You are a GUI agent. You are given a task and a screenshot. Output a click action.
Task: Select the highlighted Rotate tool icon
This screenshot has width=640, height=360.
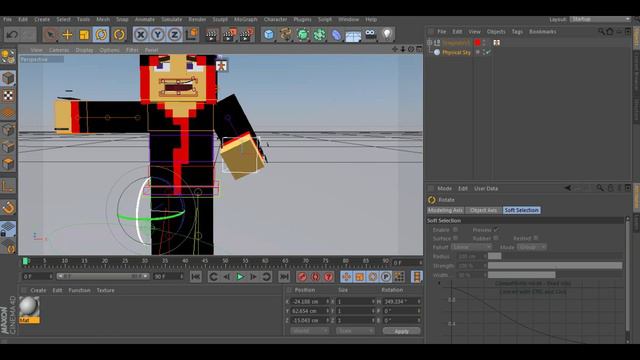pyautogui.click(x=101, y=35)
